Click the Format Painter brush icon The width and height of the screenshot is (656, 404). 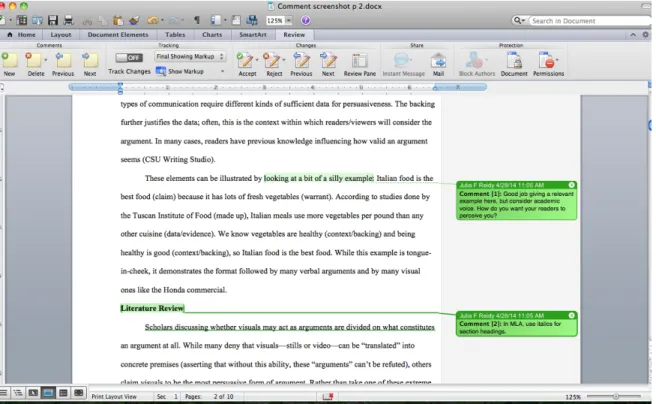(134, 20)
